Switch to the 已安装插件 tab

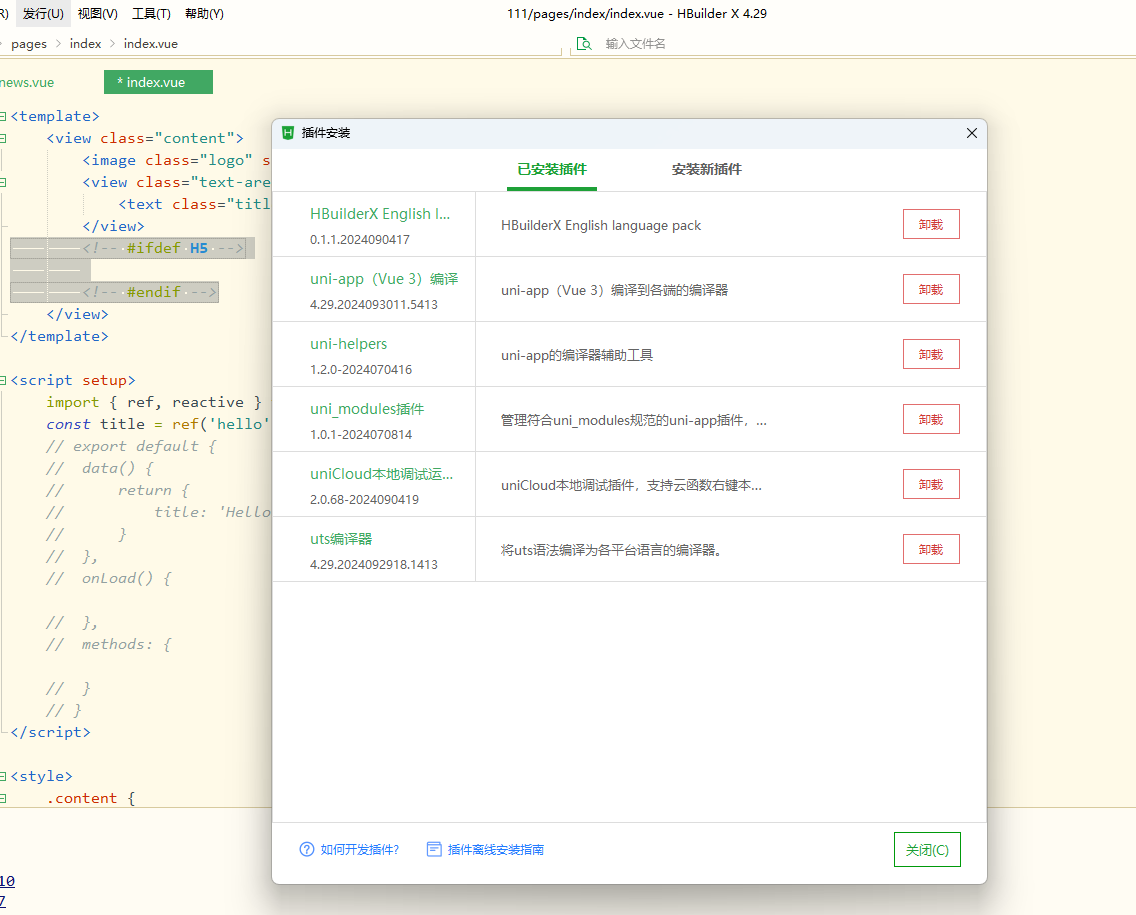[552, 170]
